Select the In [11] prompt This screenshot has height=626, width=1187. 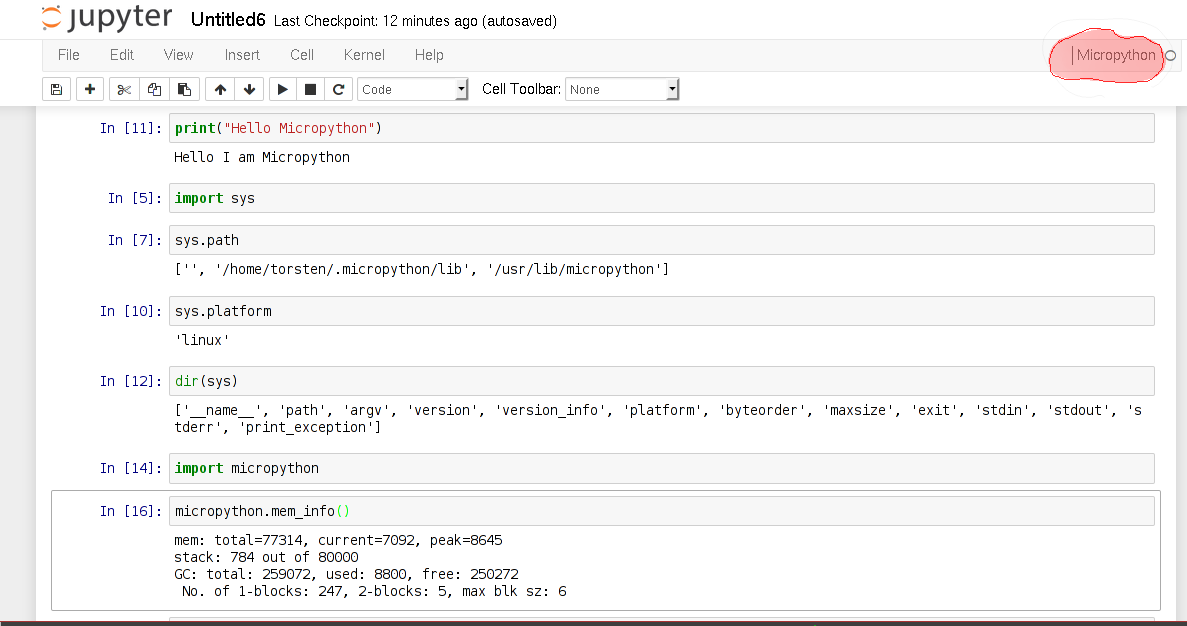[131, 128]
